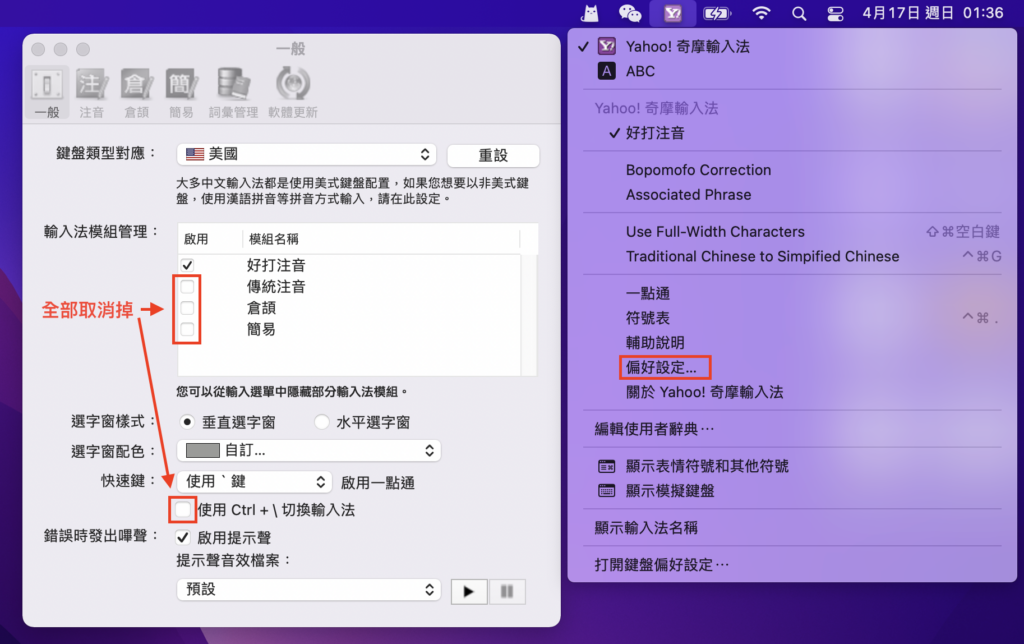Play the alert sound preview
Screen dimensions: 1024x644
coord(469,591)
